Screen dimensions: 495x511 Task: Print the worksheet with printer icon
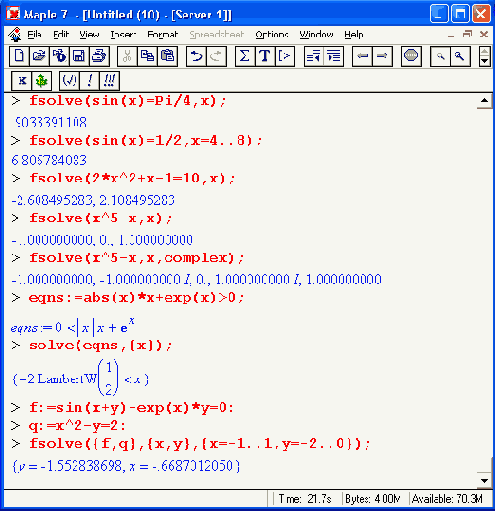pyautogui.click(x=99, y=56)
